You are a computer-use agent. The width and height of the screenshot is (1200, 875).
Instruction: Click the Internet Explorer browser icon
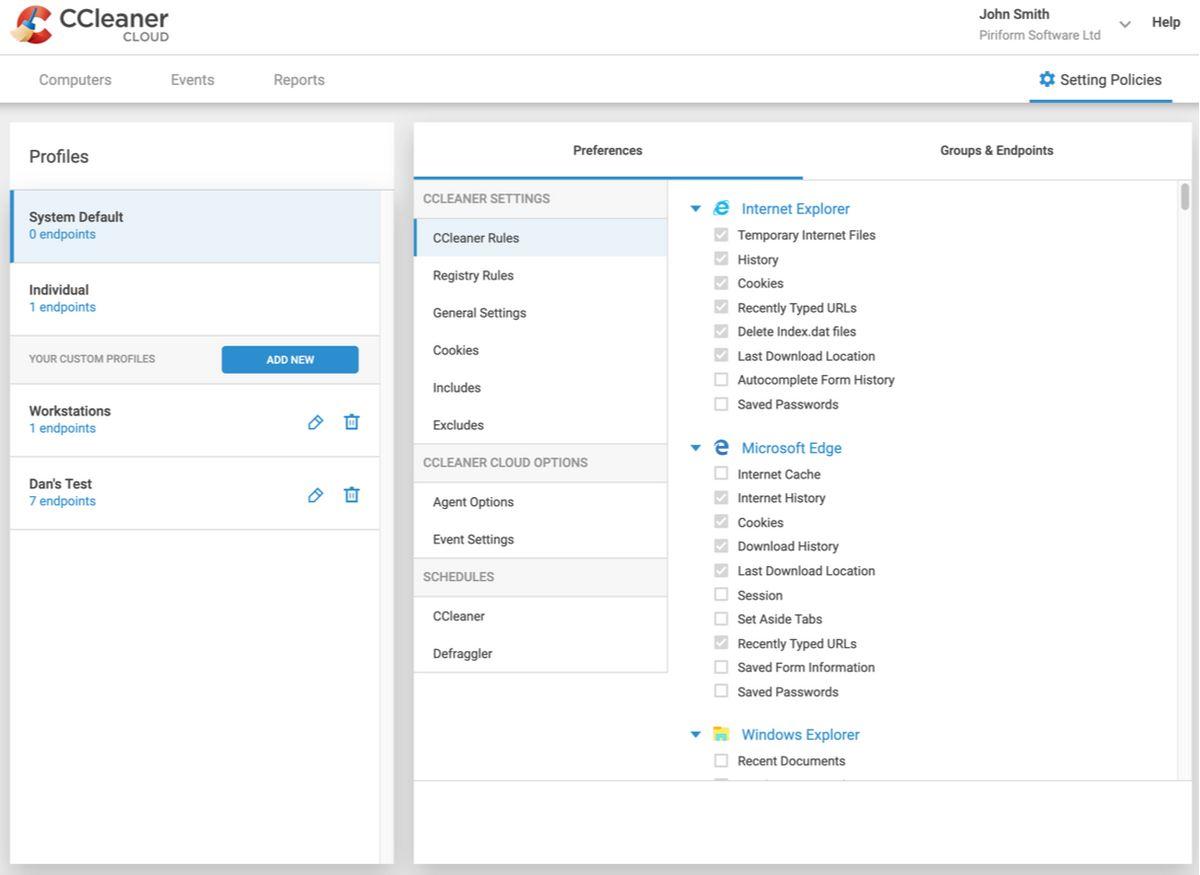(721, 208)
